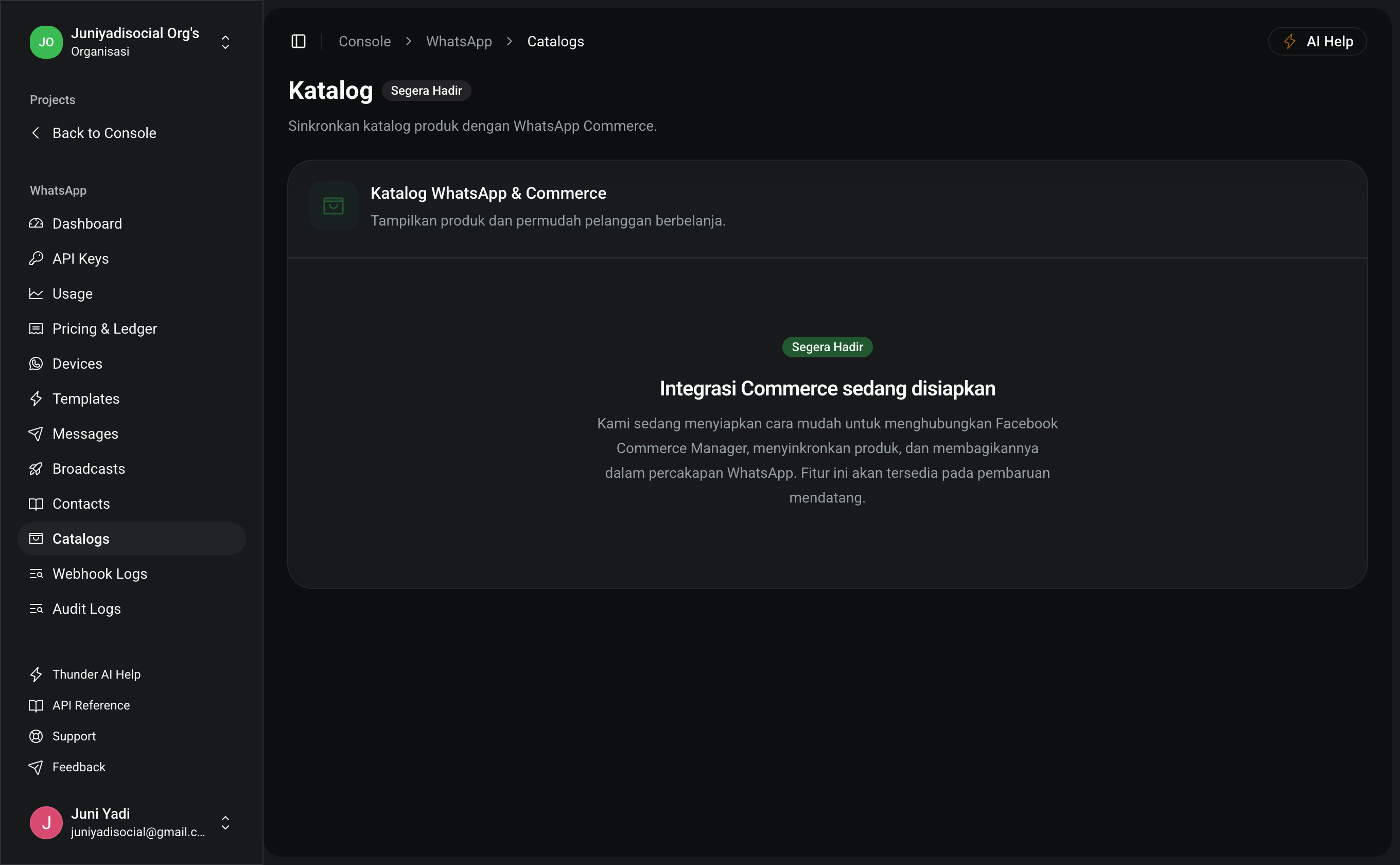
Task: Go to the Usage page
Action: [132, 293]
